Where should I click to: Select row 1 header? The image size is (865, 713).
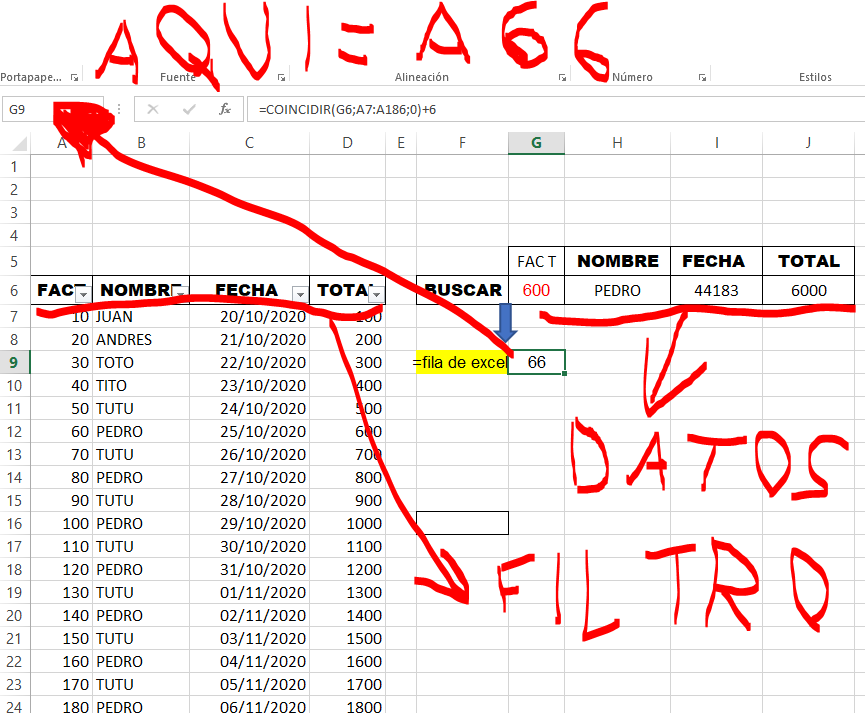tap(14, 167)
